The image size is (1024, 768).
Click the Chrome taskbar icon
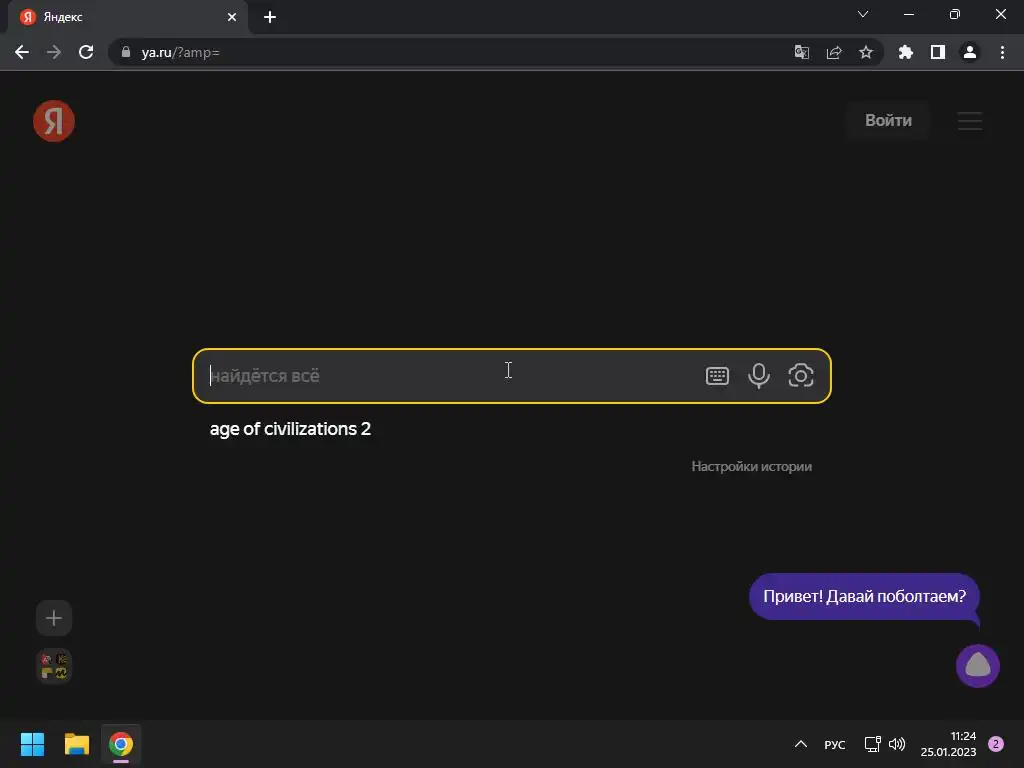point(121,744)
